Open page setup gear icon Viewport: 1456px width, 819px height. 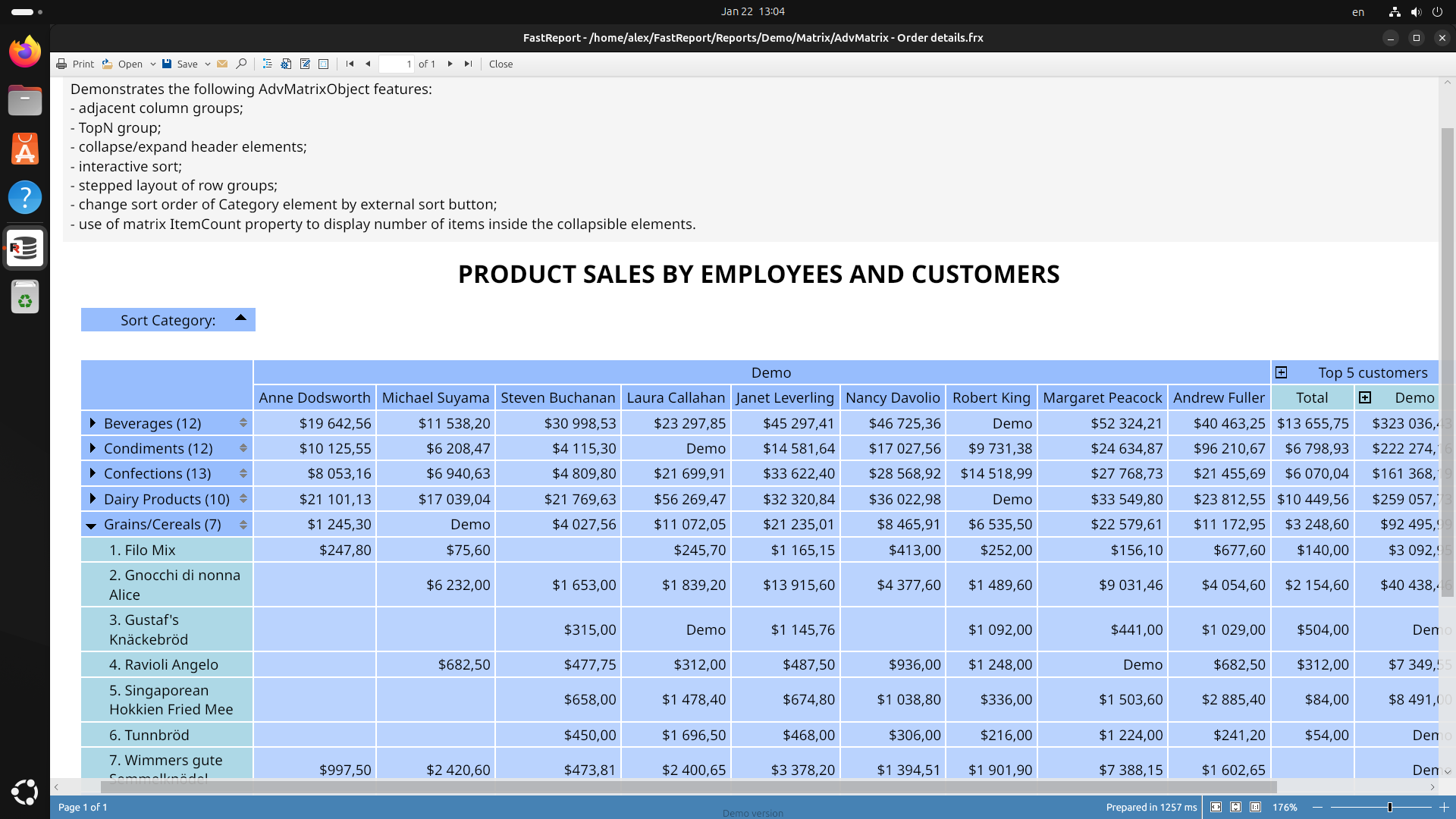[286, 64]
